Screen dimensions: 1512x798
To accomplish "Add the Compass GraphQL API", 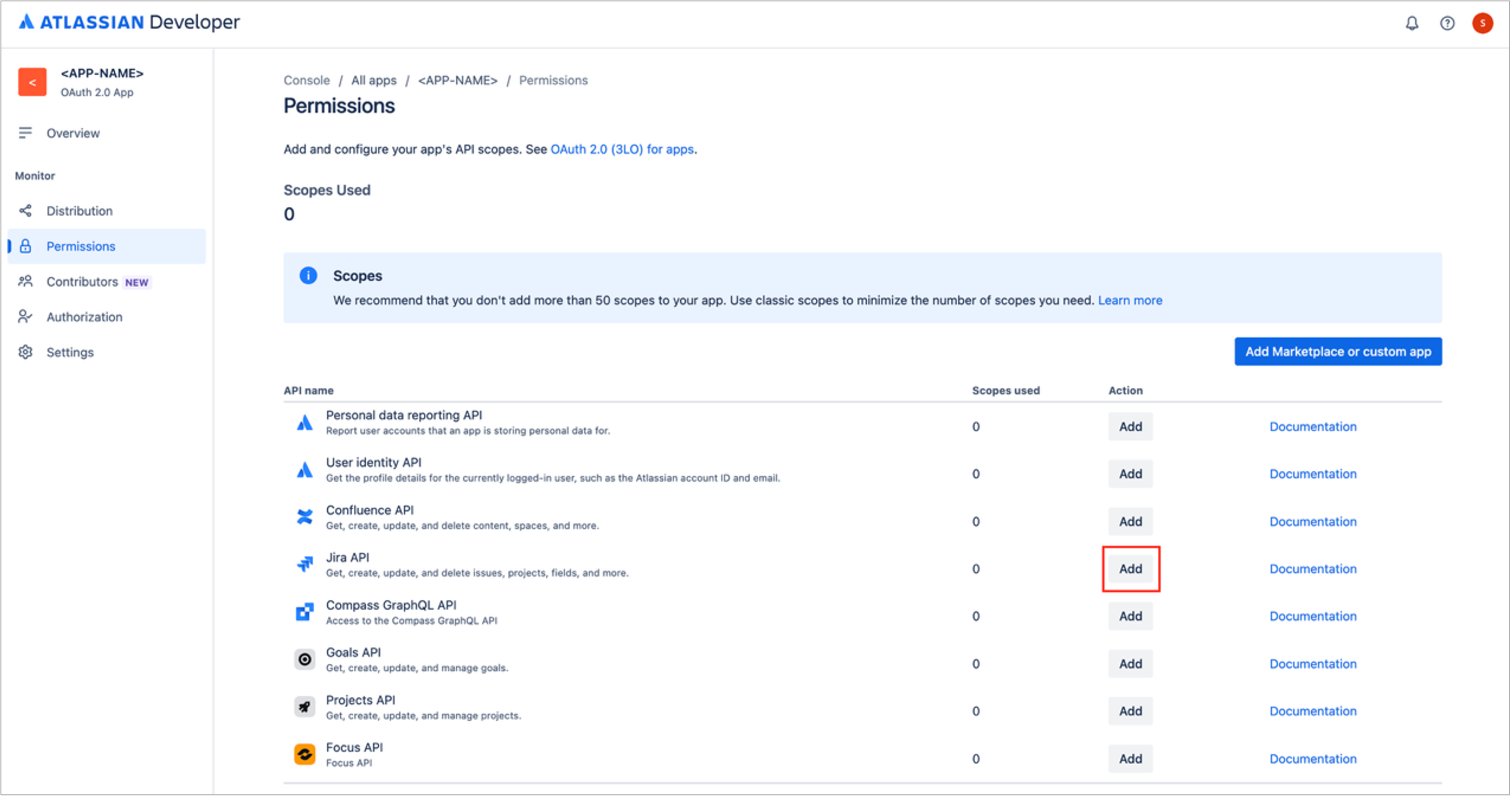I will (x=1130, y=617).
